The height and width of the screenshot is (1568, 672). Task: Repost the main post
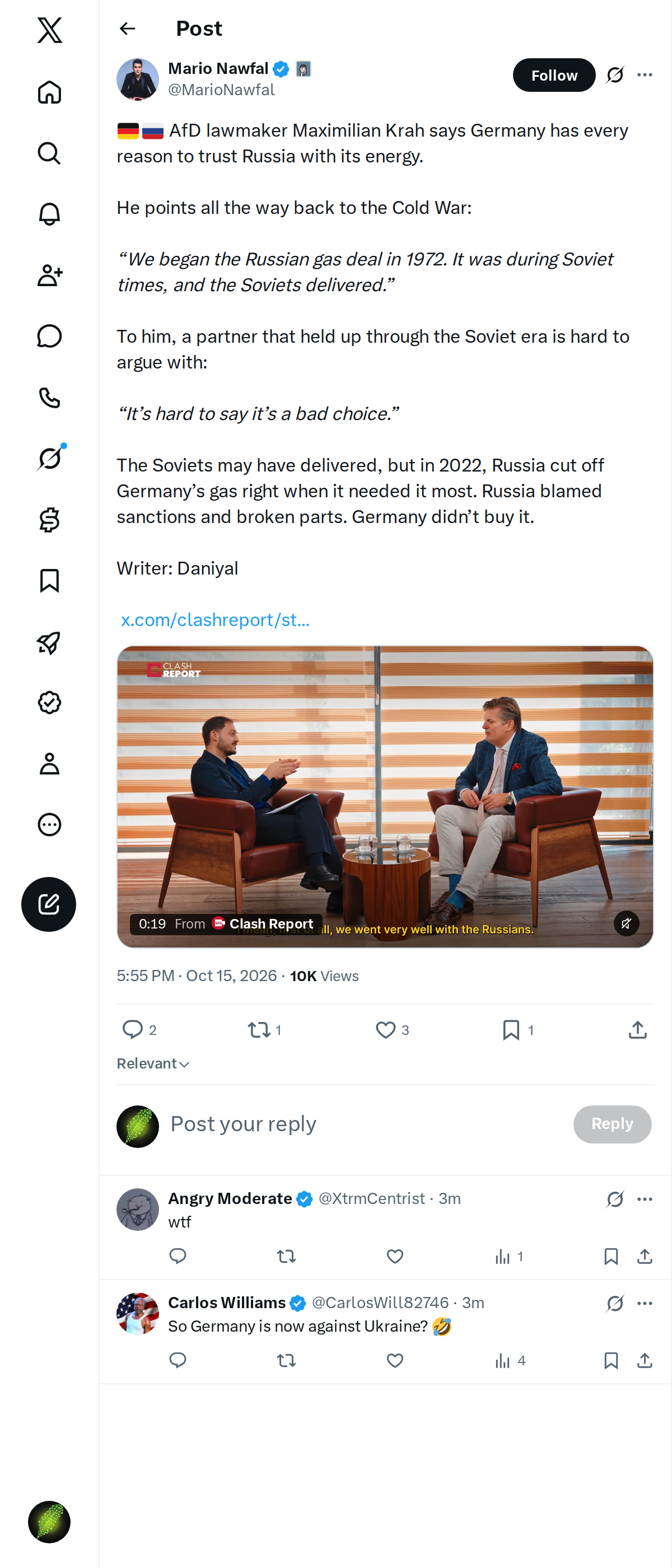[264, 1029]
